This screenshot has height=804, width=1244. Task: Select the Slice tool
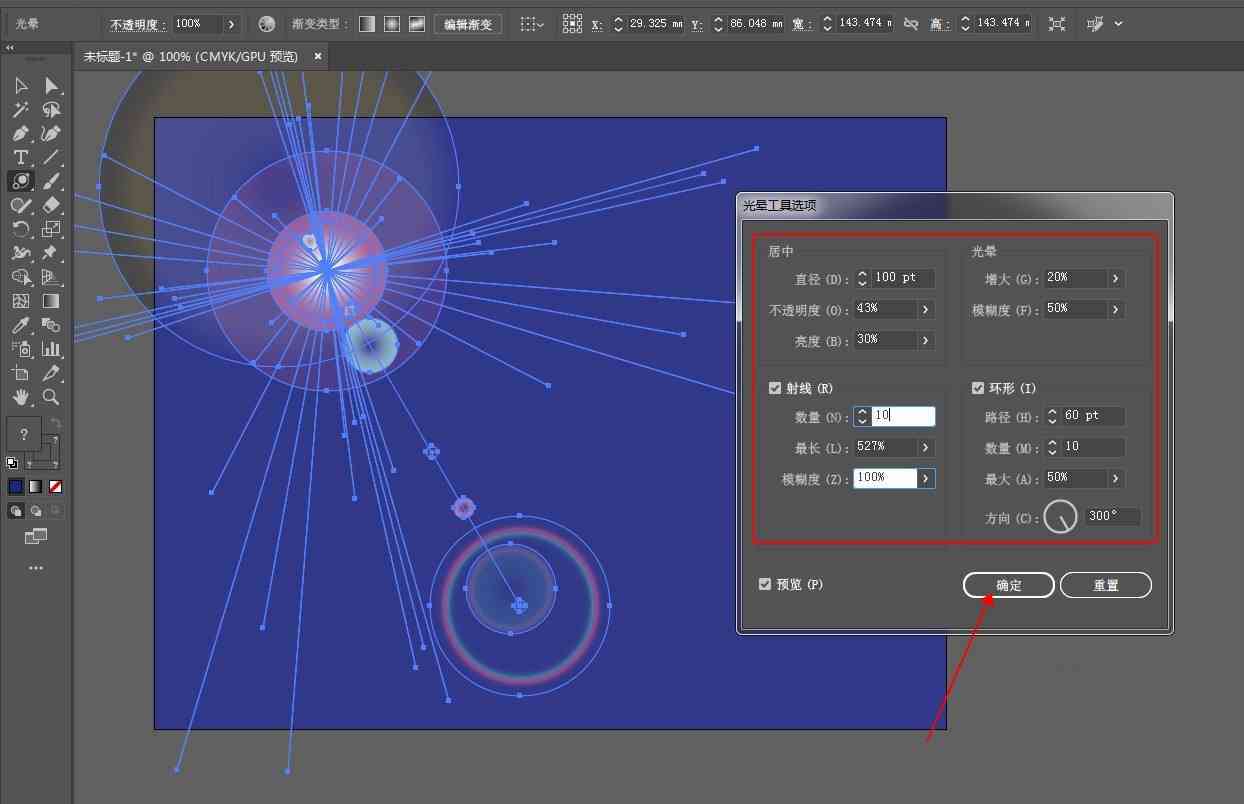(x=51, y=374)
